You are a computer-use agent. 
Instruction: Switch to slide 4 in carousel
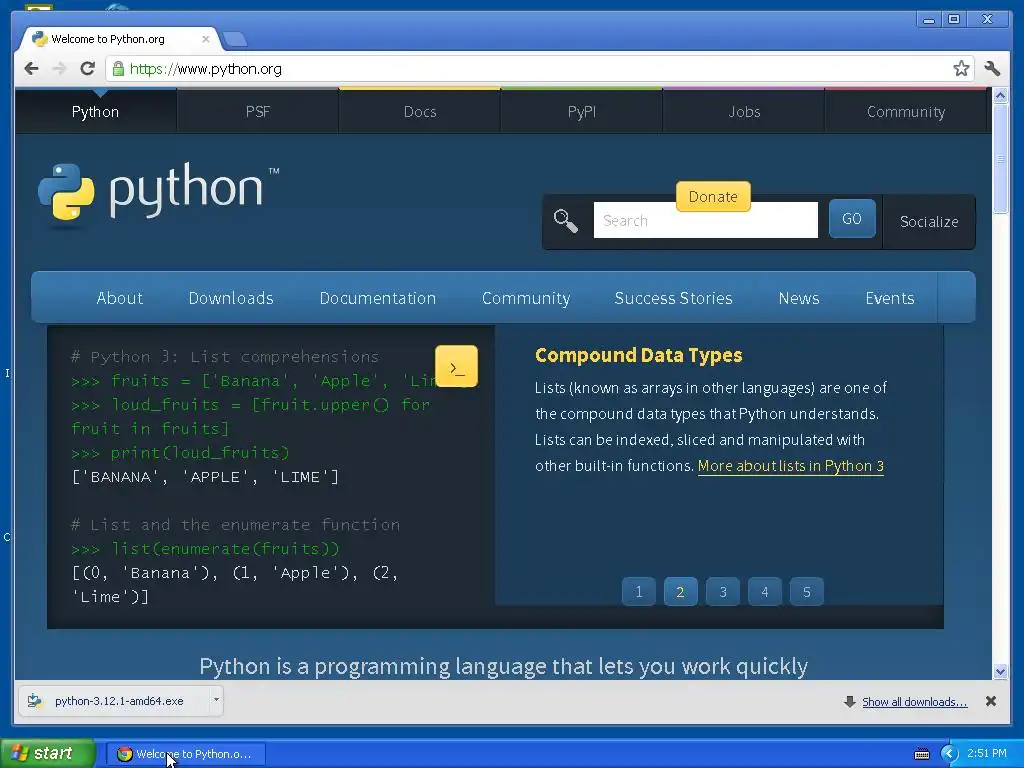[x=765, y=592]
